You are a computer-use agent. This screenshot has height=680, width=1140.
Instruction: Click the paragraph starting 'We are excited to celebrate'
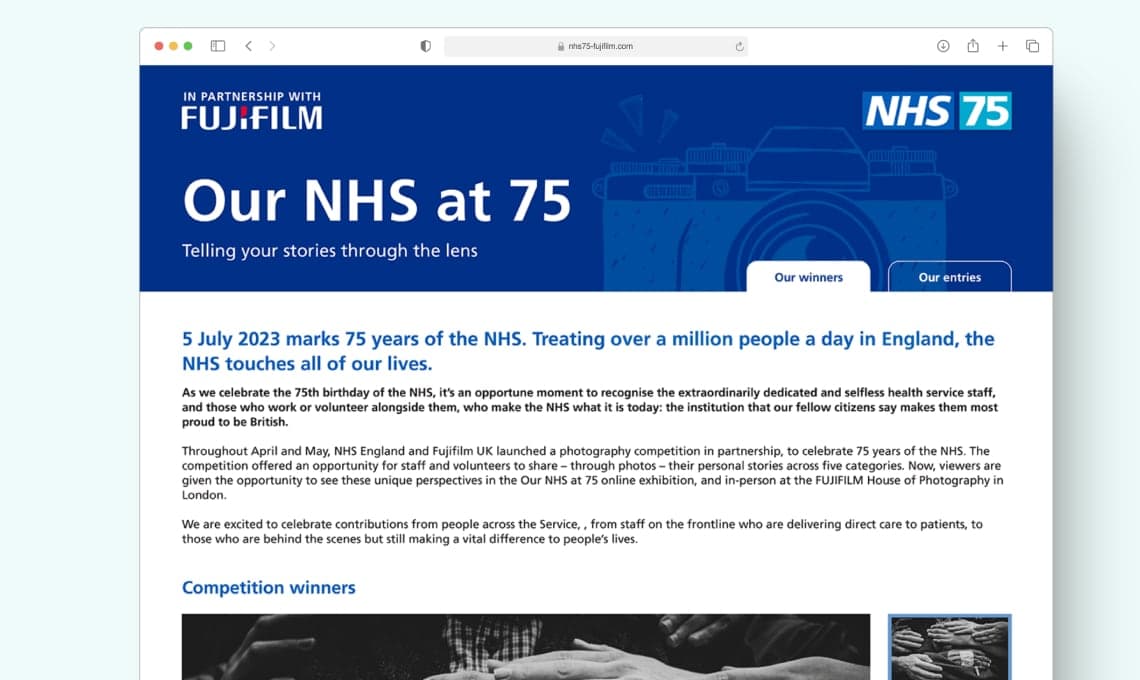(582, 532)
